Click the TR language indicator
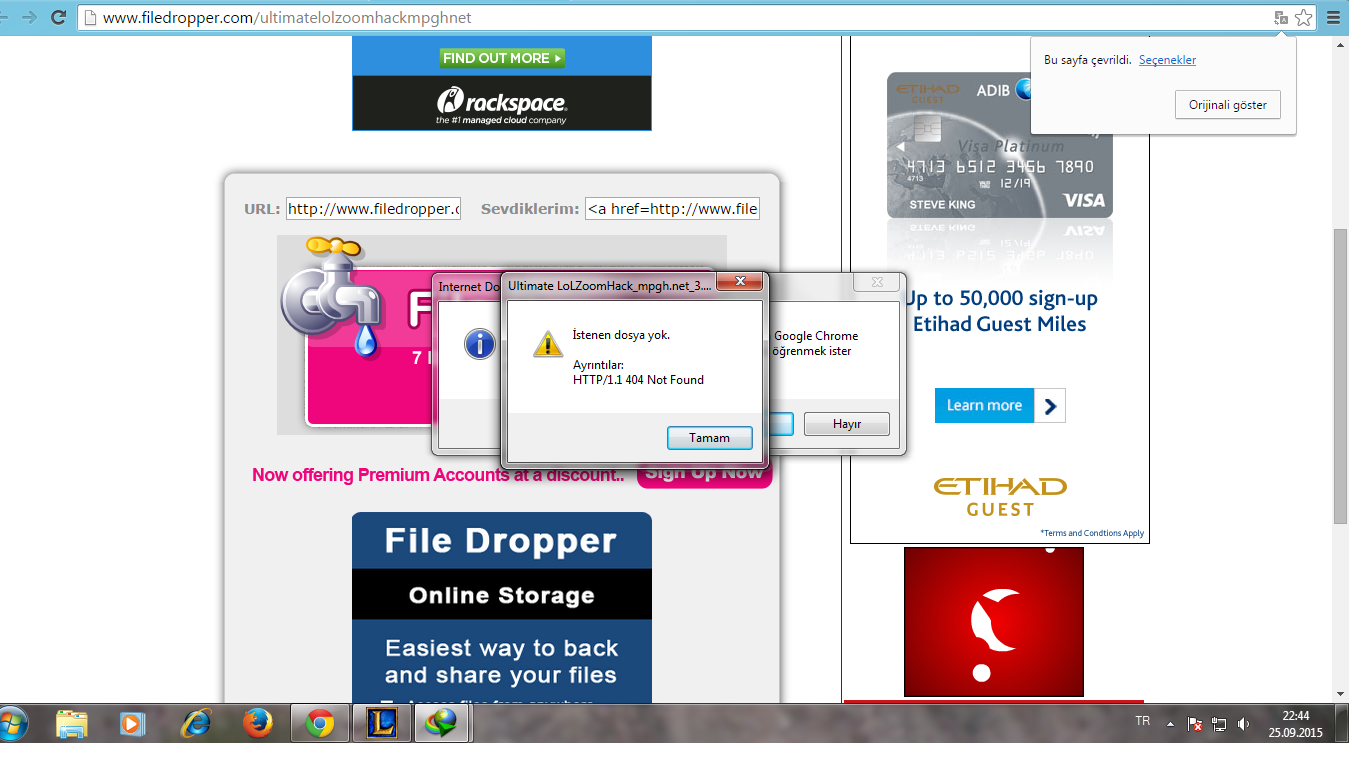This screenshot has width=1366, height=768. 1143,721
